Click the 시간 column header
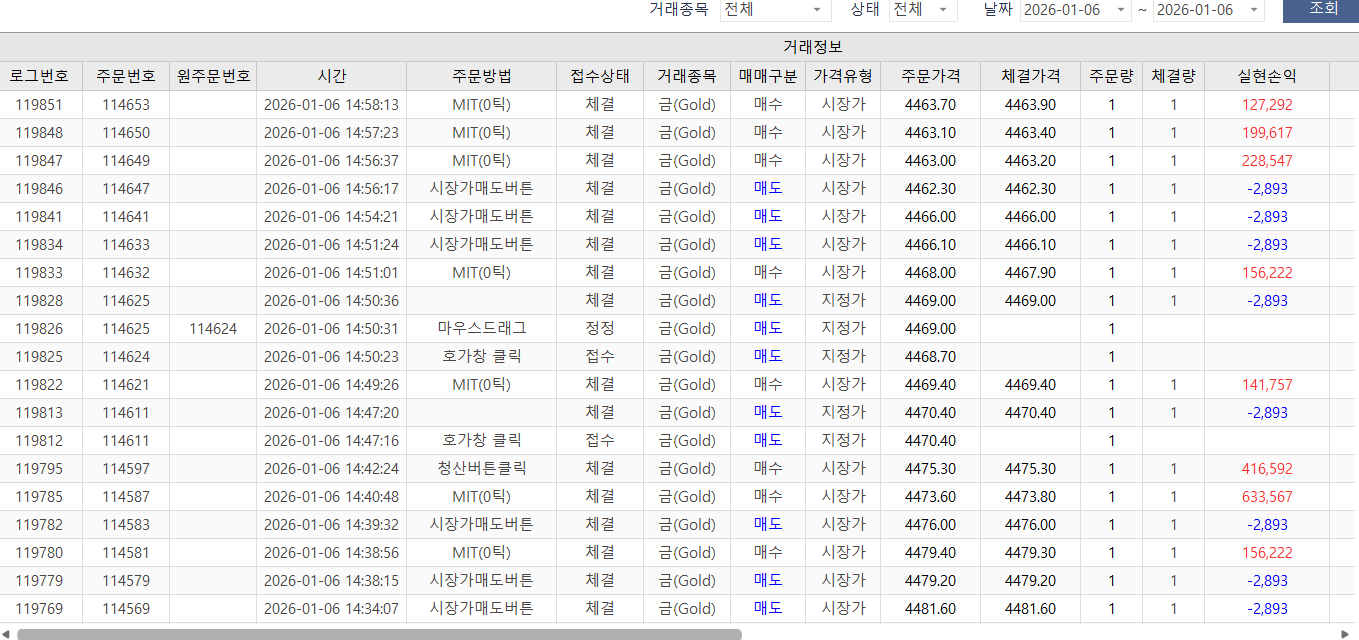1359x640 pixels. click(331, 76)
